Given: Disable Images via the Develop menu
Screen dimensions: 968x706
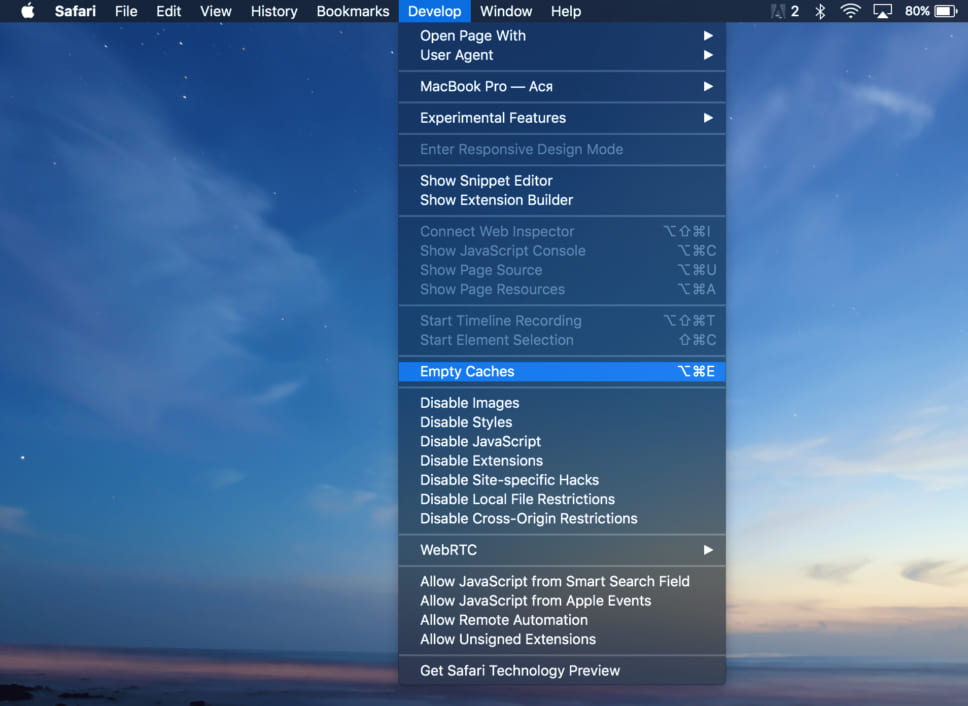Looking at the screenshot, I should point(468,402).
